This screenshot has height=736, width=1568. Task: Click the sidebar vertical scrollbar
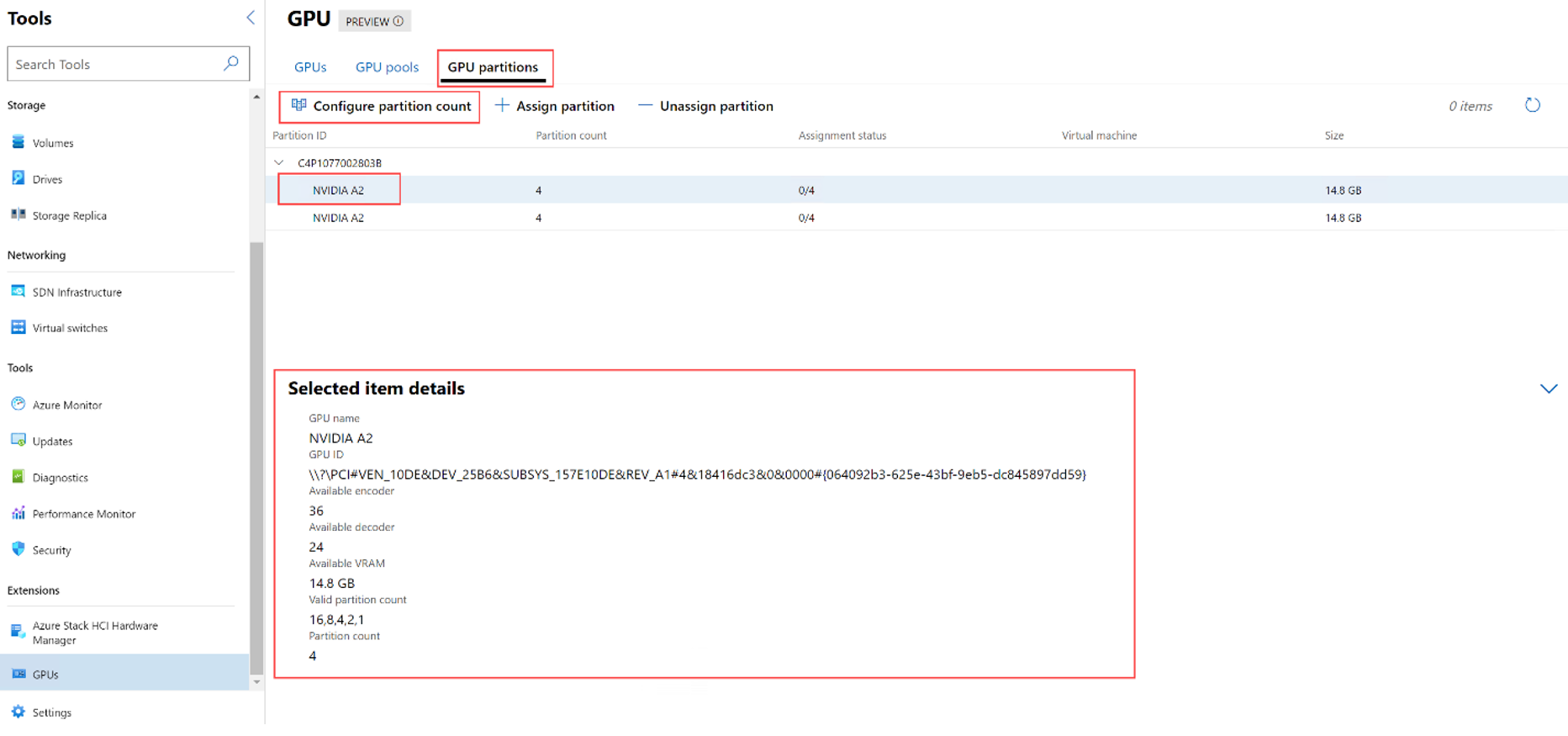pyautogui.click(x=256, y=454)
